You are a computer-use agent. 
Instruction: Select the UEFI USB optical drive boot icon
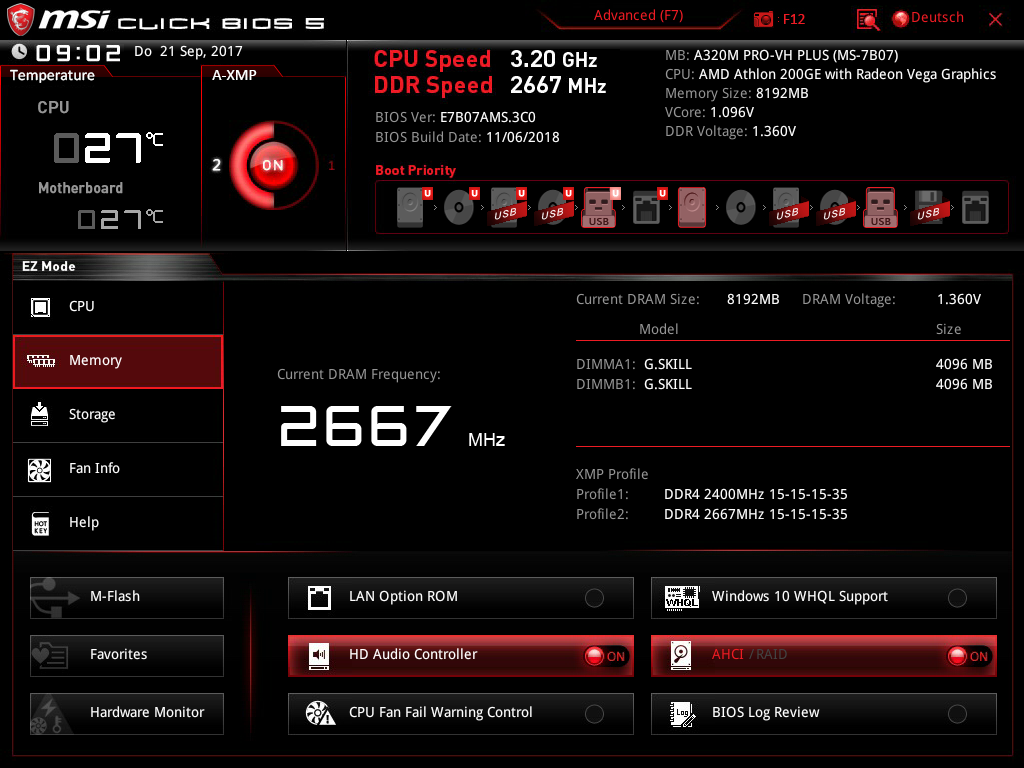pyautogui.click(x=554, y=208)
